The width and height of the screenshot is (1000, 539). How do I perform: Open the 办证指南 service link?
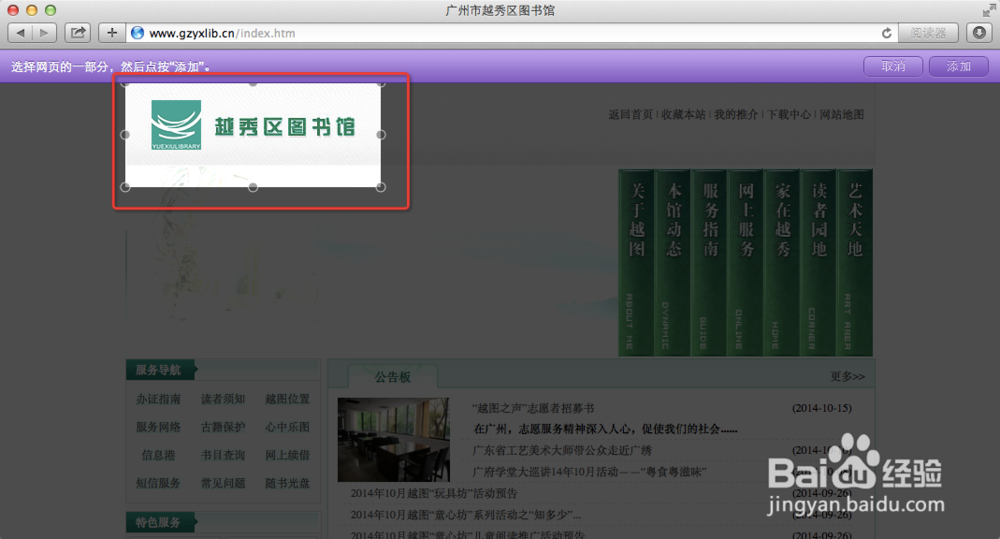pos(158,399)
